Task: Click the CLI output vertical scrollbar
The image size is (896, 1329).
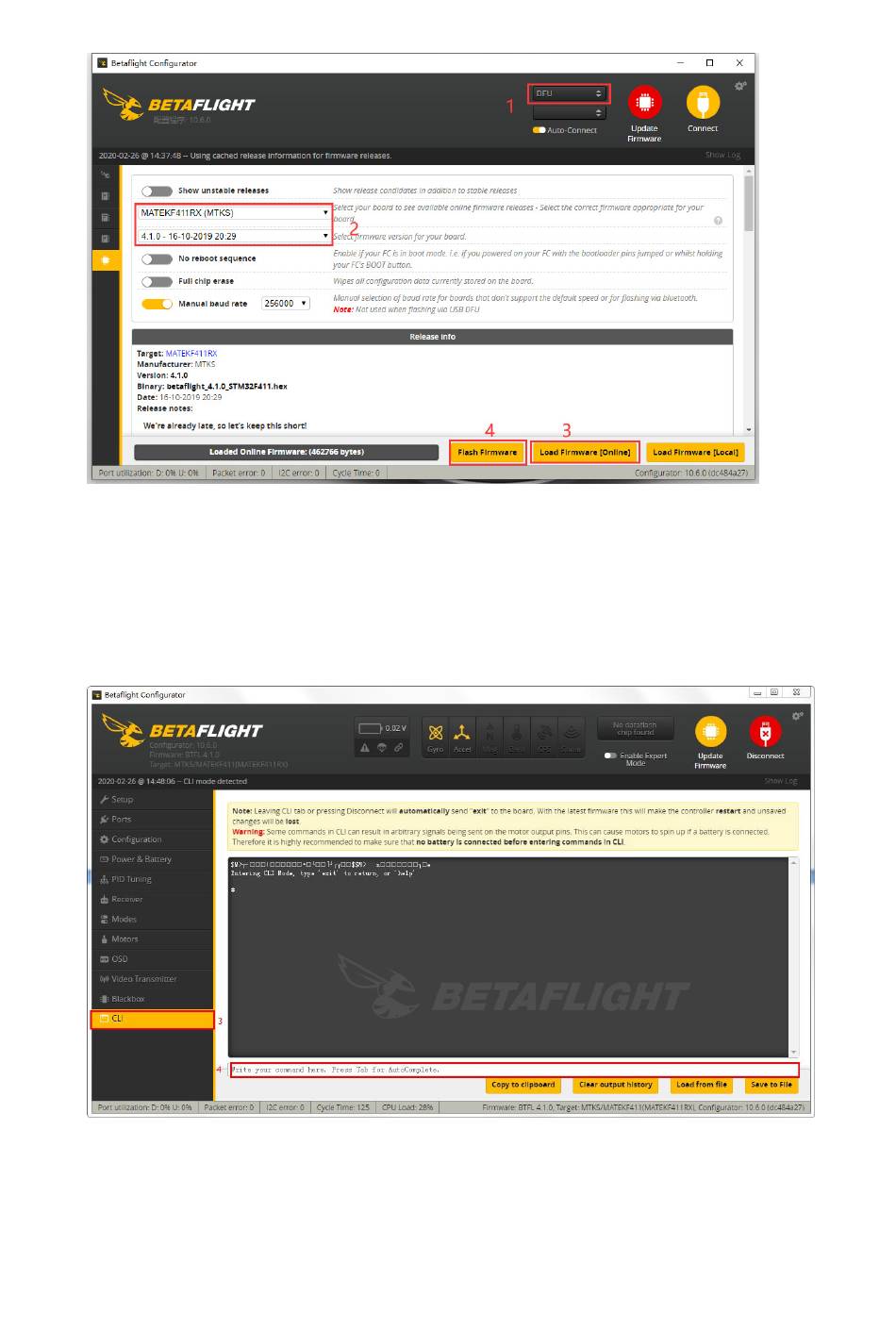Action: pos(793,956)
